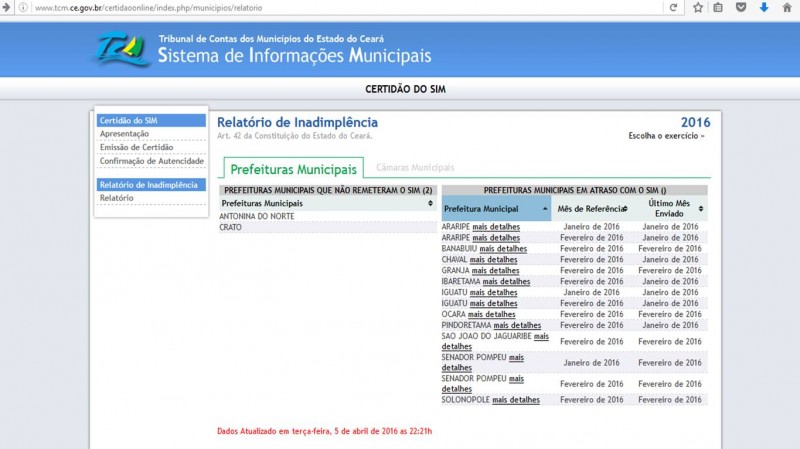Open Confirmação de Autencidade sidebar item

click(152, 161)
